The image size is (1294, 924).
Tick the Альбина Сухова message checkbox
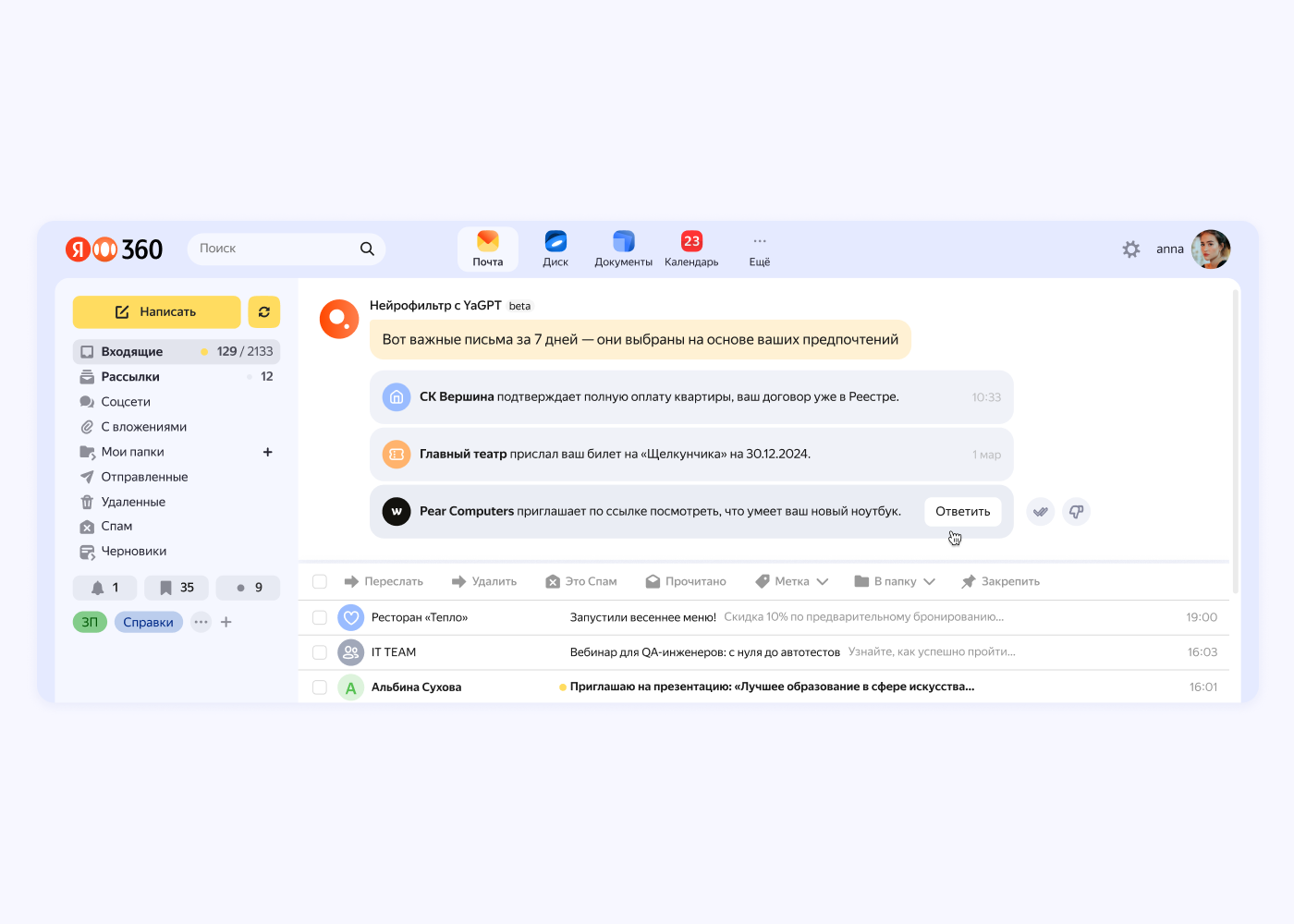[320, 687]
